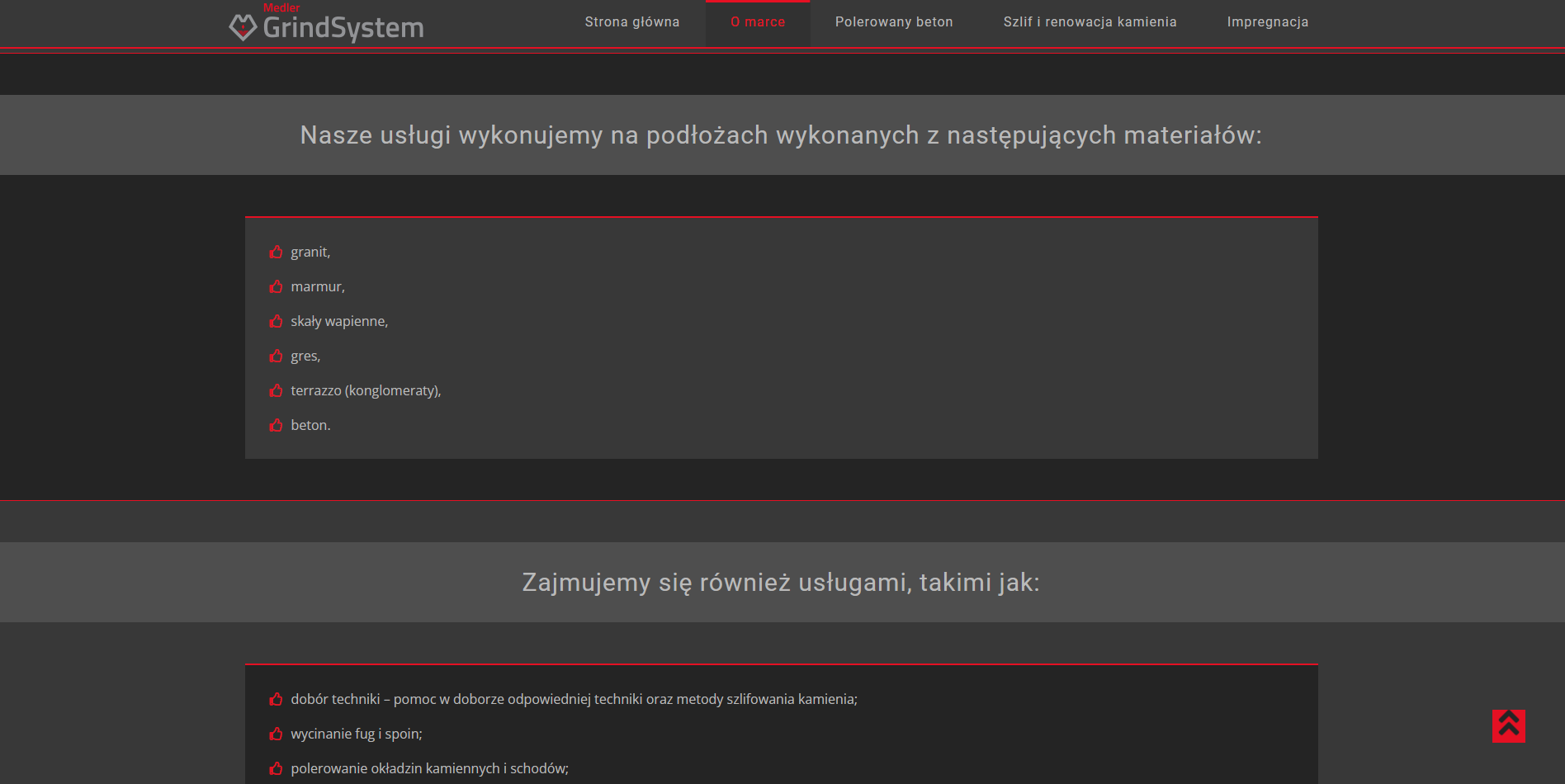Go to Polerowany beton page
Image resolution: width=1565 pixels, height=784 pixels.
pos(893,22)
